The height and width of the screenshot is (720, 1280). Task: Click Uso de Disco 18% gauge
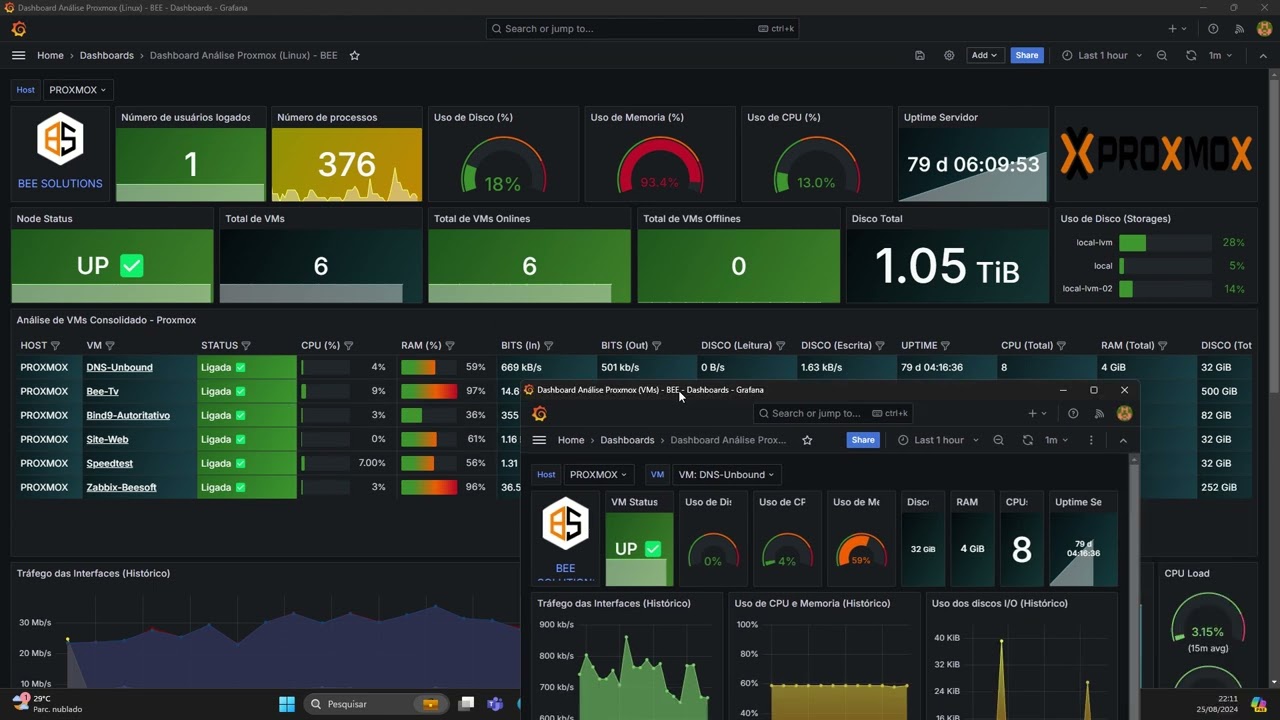pos(503,166)
